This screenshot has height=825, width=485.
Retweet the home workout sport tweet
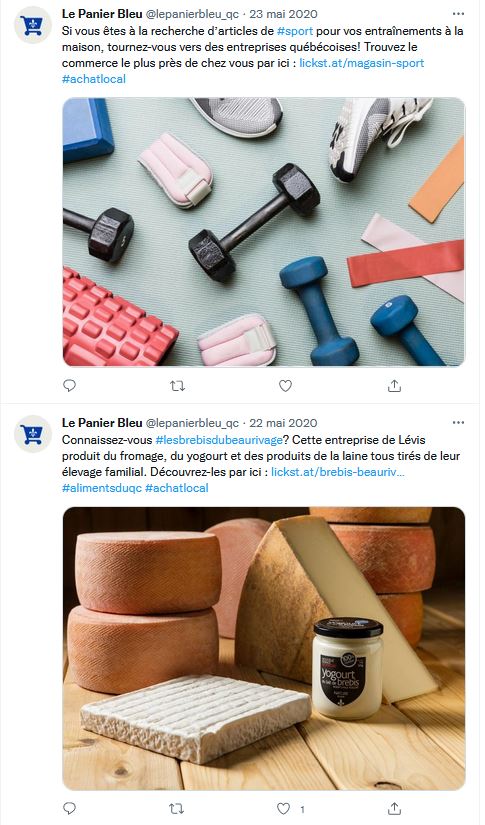tap(178, 386)
